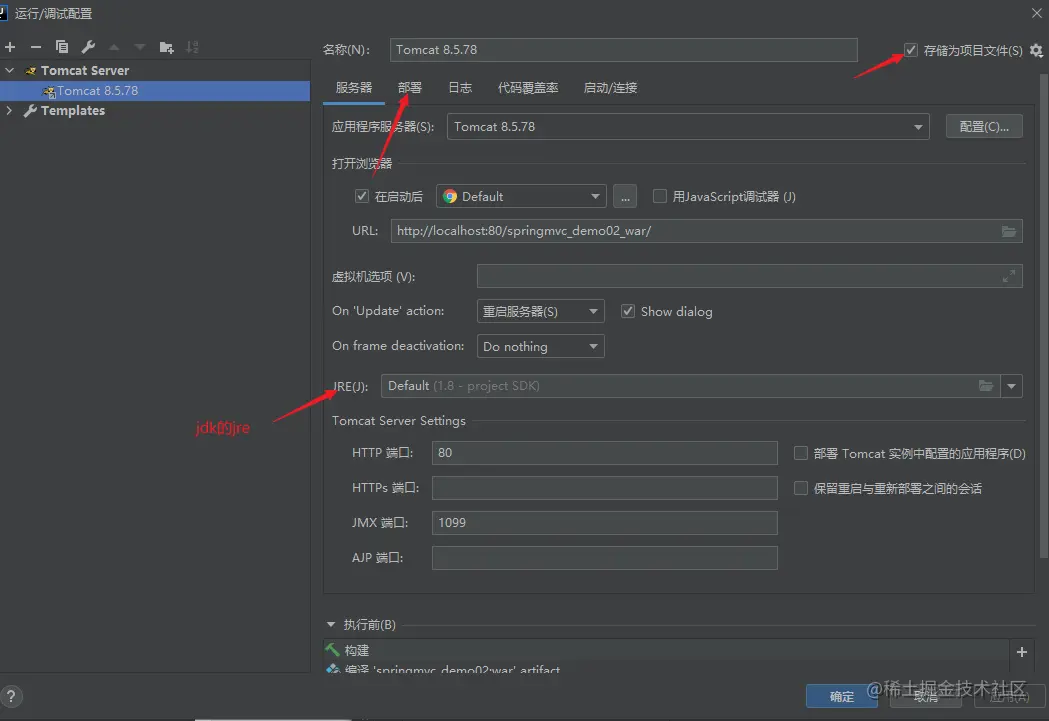Click the build hammer icon

(x=332, y=649)
